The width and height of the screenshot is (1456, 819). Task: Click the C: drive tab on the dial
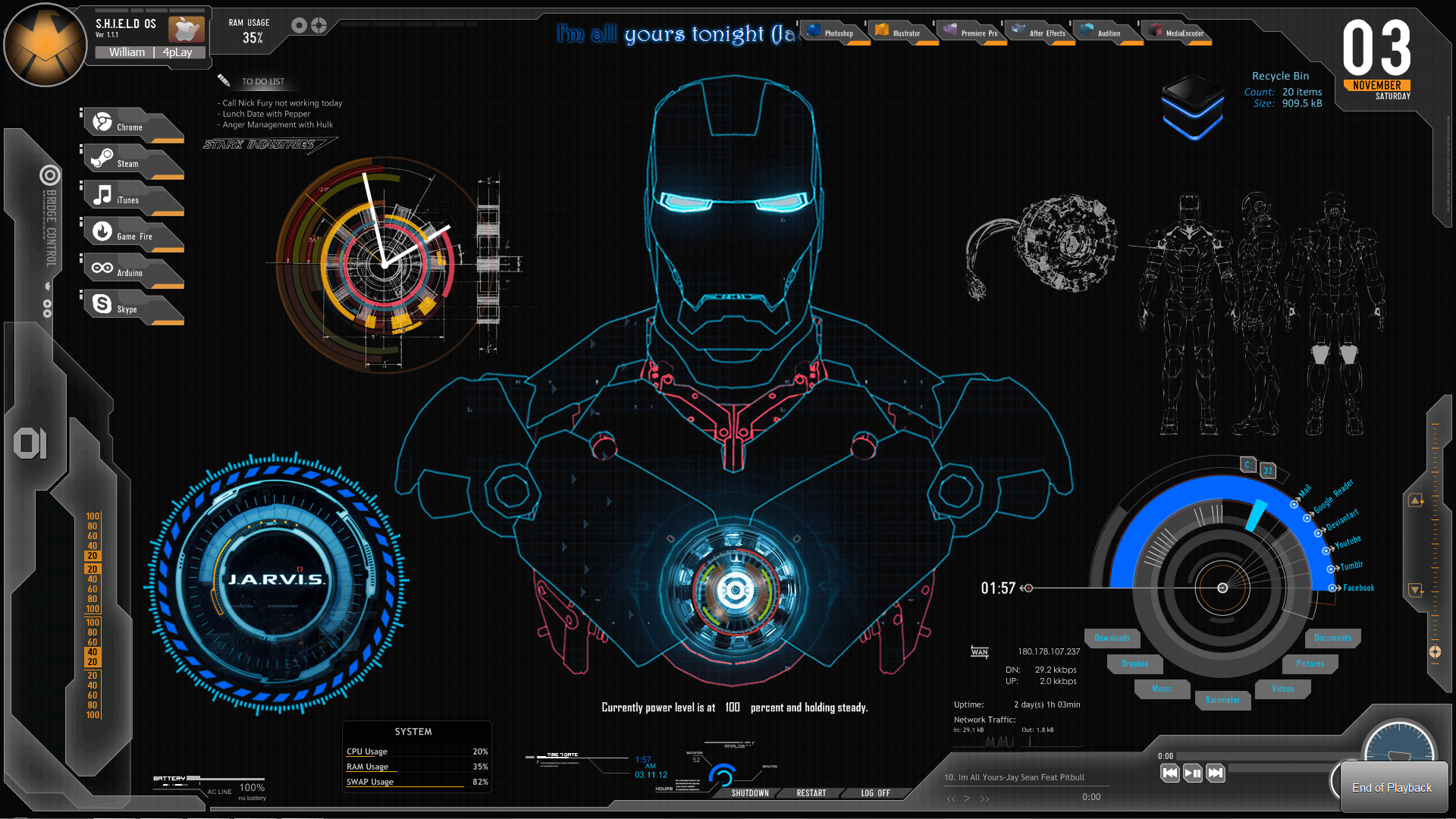pyautogui.click(x=1247, y=465)
